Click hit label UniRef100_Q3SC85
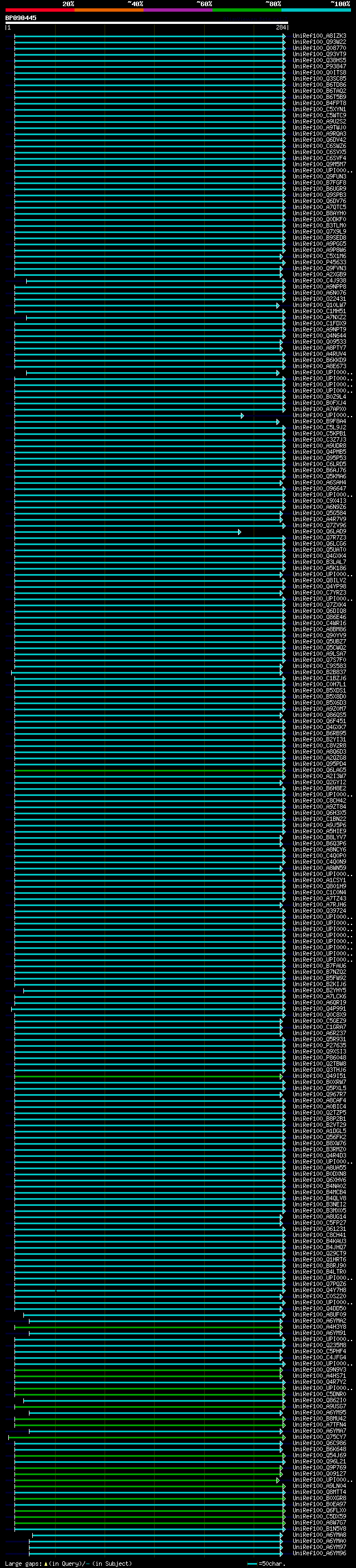This screenshot has height=1568, width=356. (x=319, y=78)
